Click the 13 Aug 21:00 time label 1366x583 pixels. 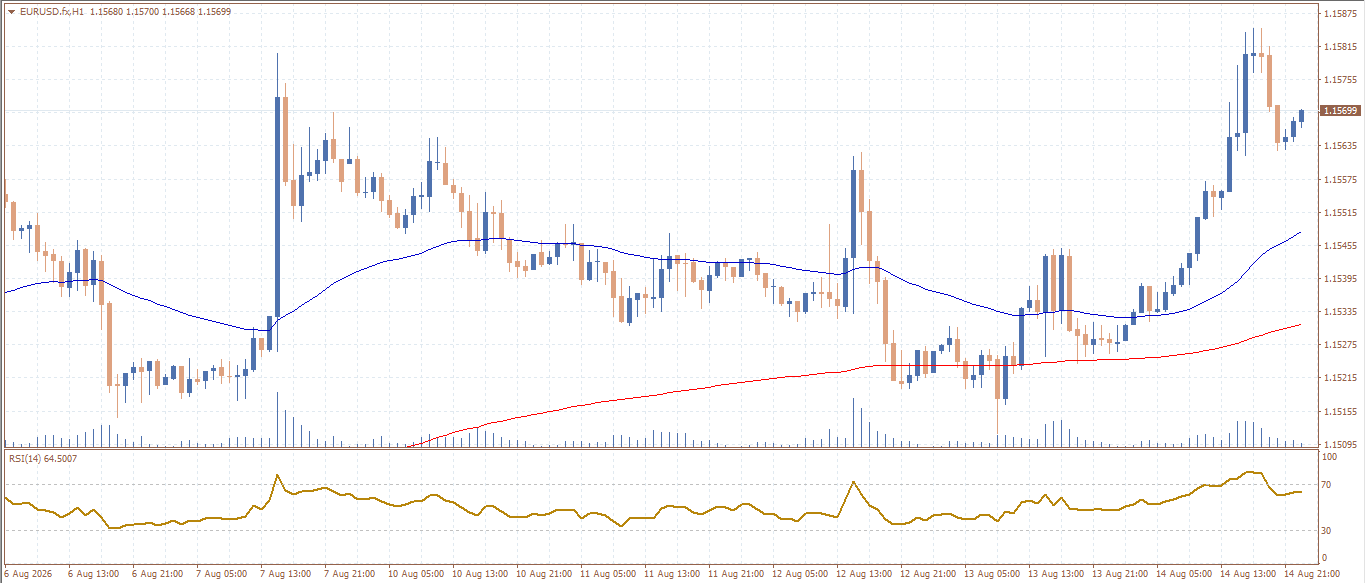point(1120,574)
